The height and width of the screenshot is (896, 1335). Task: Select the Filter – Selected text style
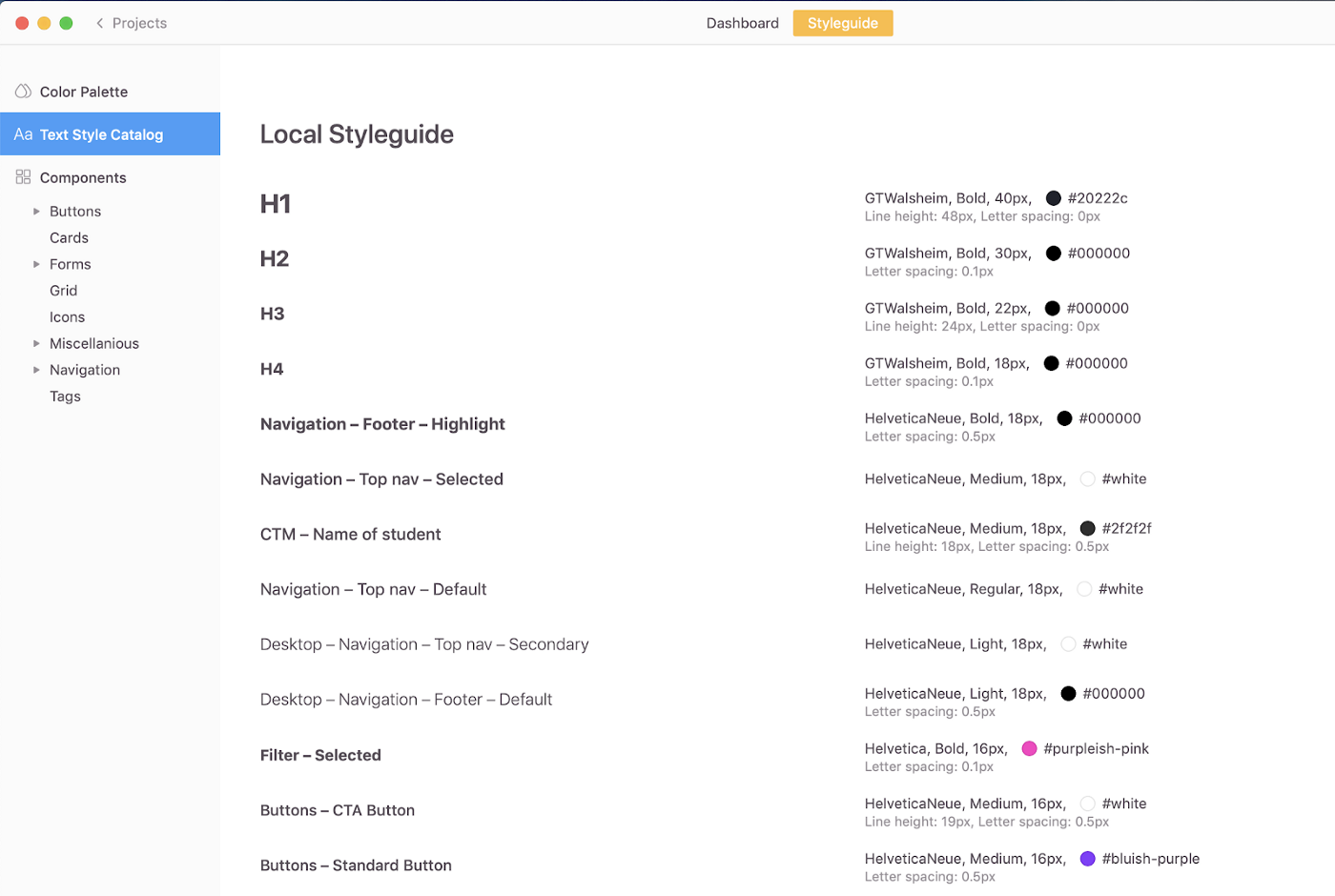320,755
